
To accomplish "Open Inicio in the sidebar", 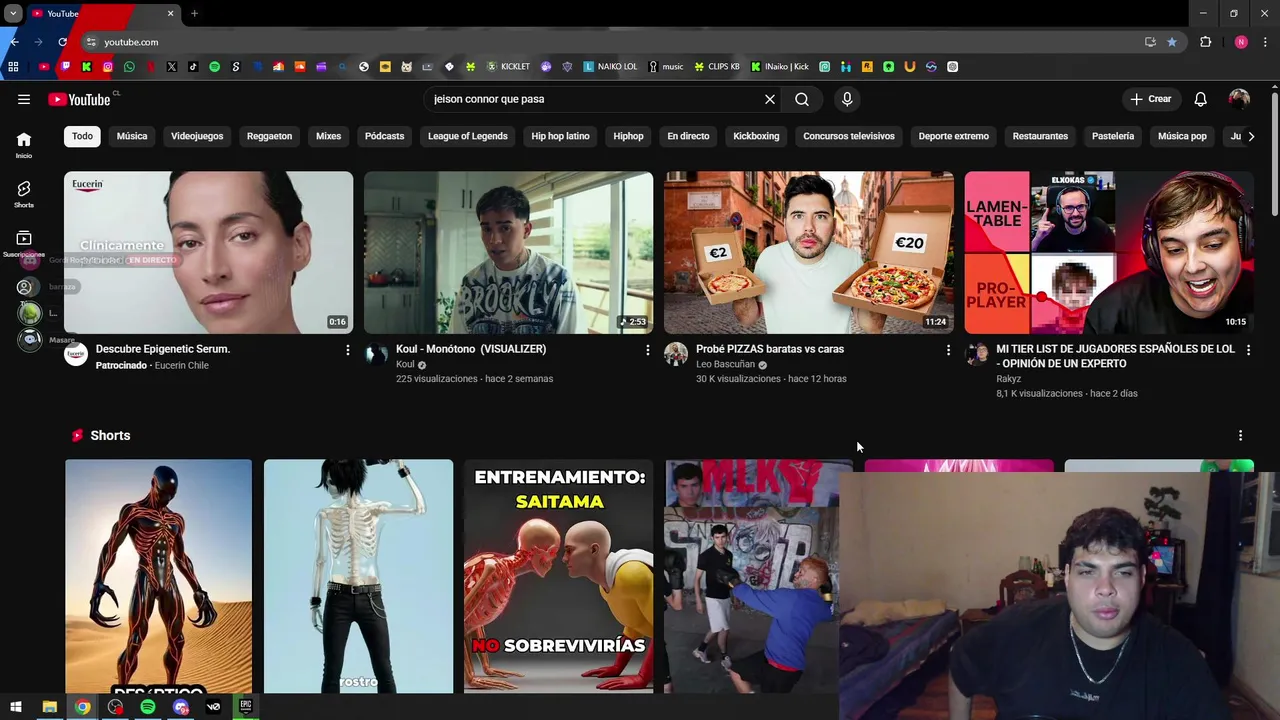I will [24, 145].
